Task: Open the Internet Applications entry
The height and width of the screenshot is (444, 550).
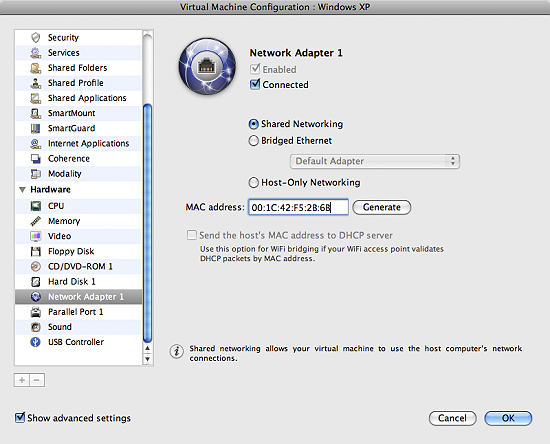Action: [x=79, y=143]
